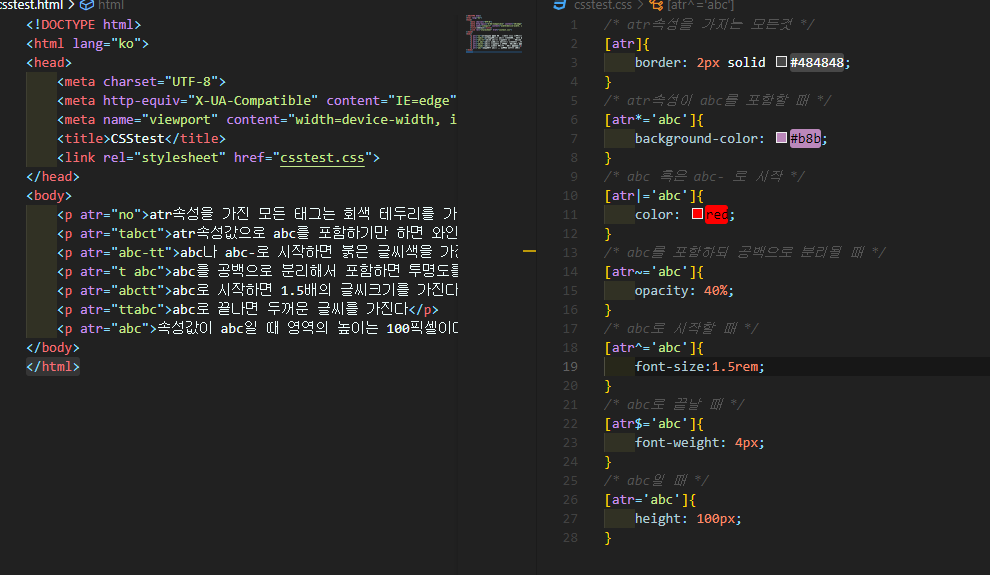The image size is (990, 575).
Task: Click the html element breadcrumb icon
Action: point(87,5)
